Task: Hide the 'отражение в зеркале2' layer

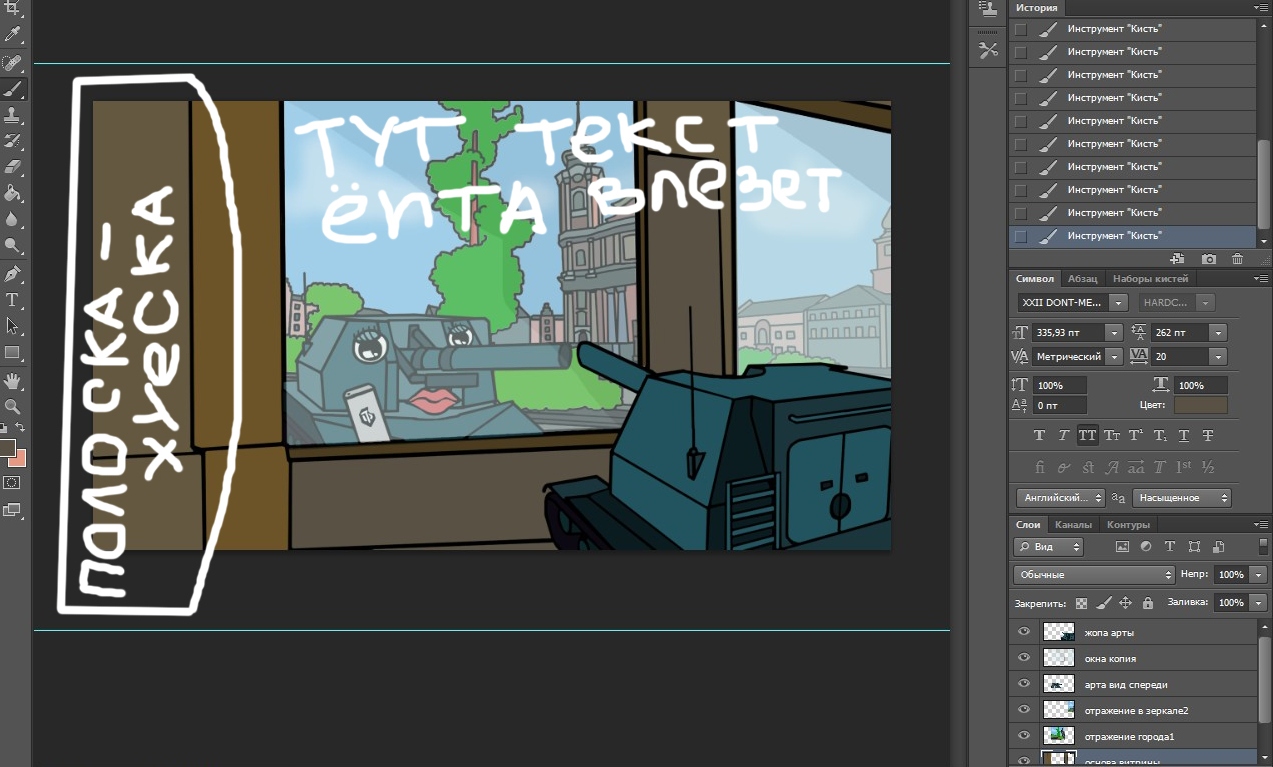Action: pos(1023,710)
